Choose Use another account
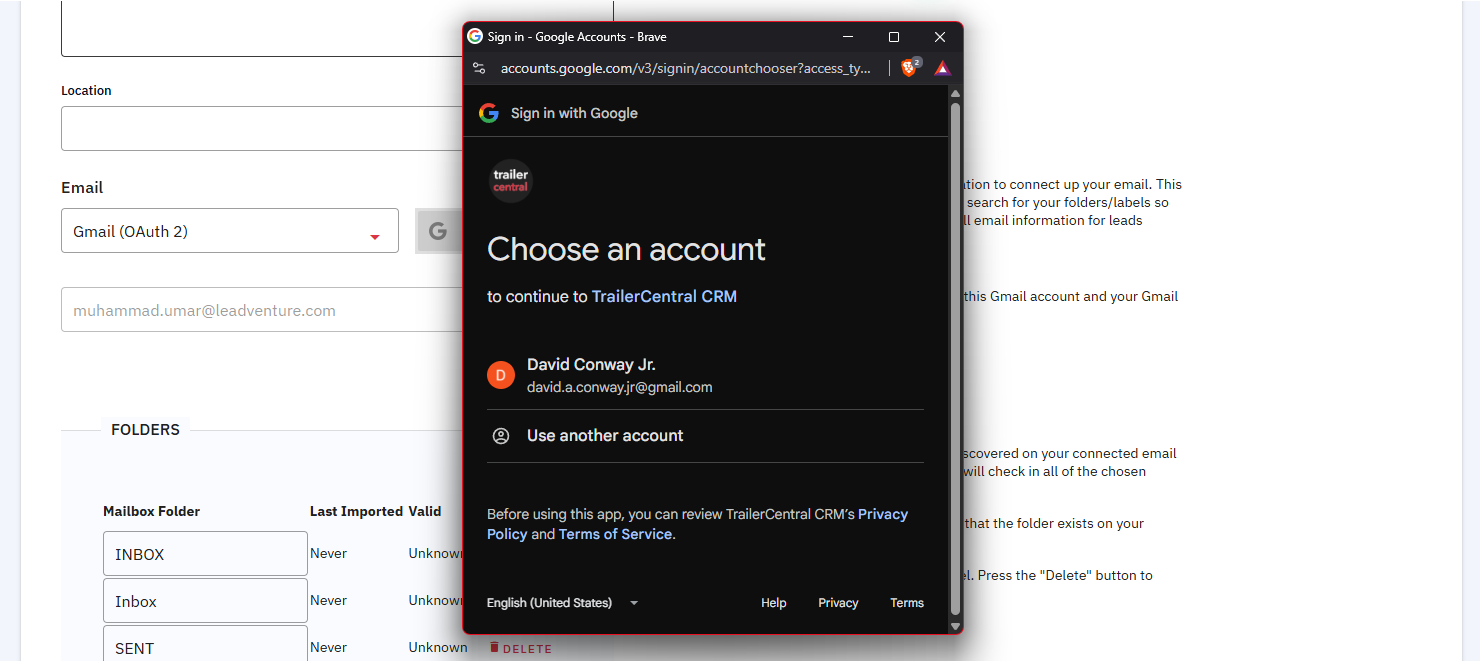1480x661 pixels. tap(705, 436)
